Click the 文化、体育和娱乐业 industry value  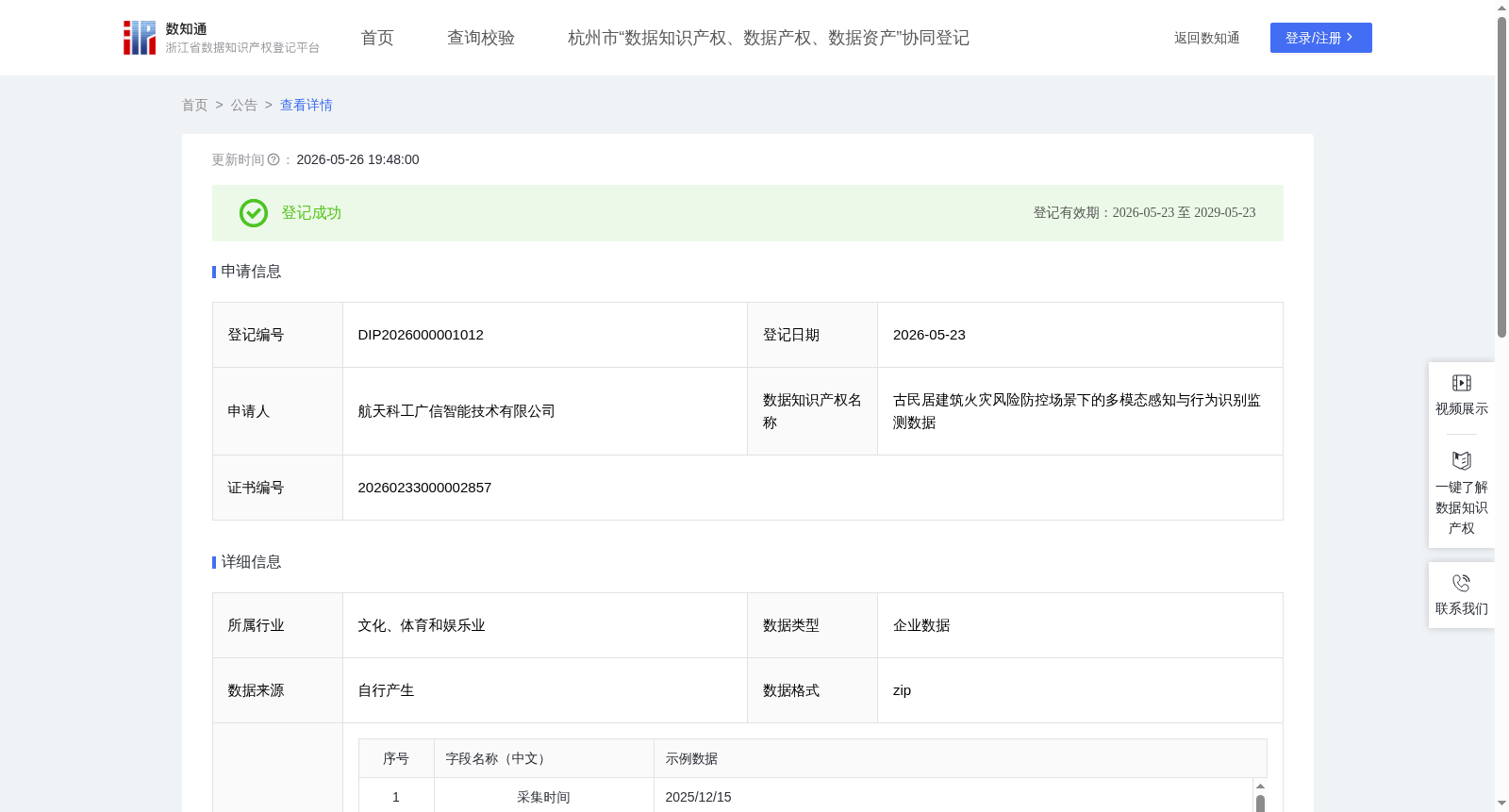pos(422,625)
